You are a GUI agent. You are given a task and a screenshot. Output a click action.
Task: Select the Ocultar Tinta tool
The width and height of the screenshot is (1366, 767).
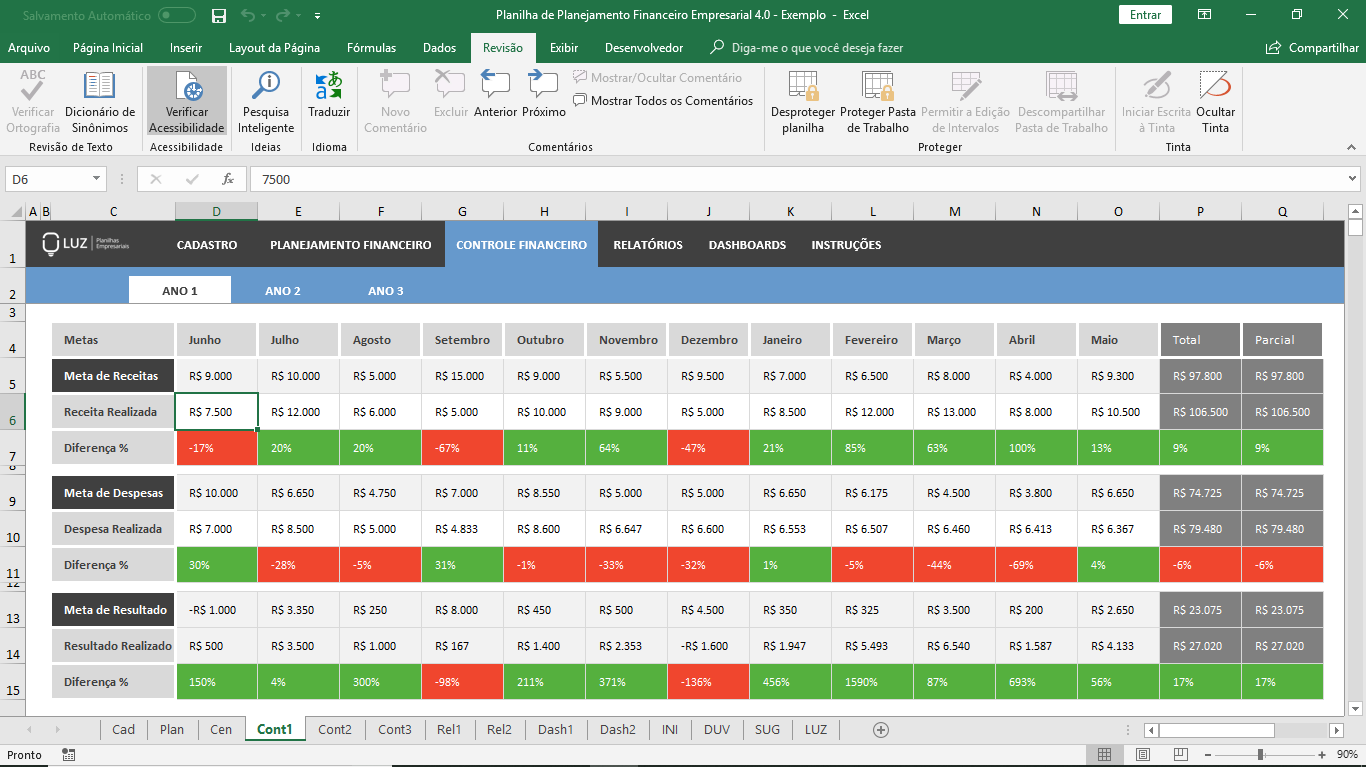tap(1215, 102)
